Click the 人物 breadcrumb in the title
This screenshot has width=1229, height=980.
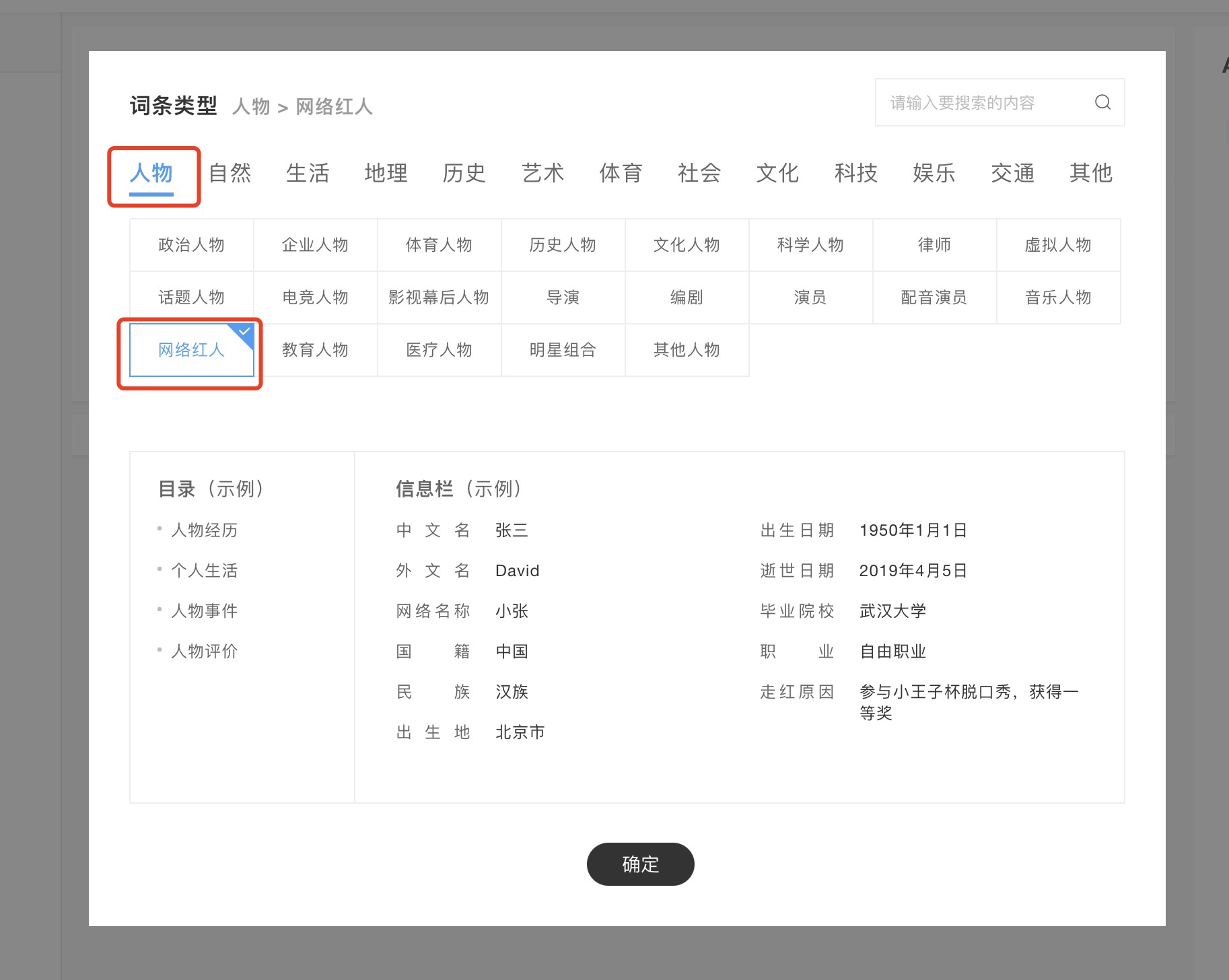(251, 107)
